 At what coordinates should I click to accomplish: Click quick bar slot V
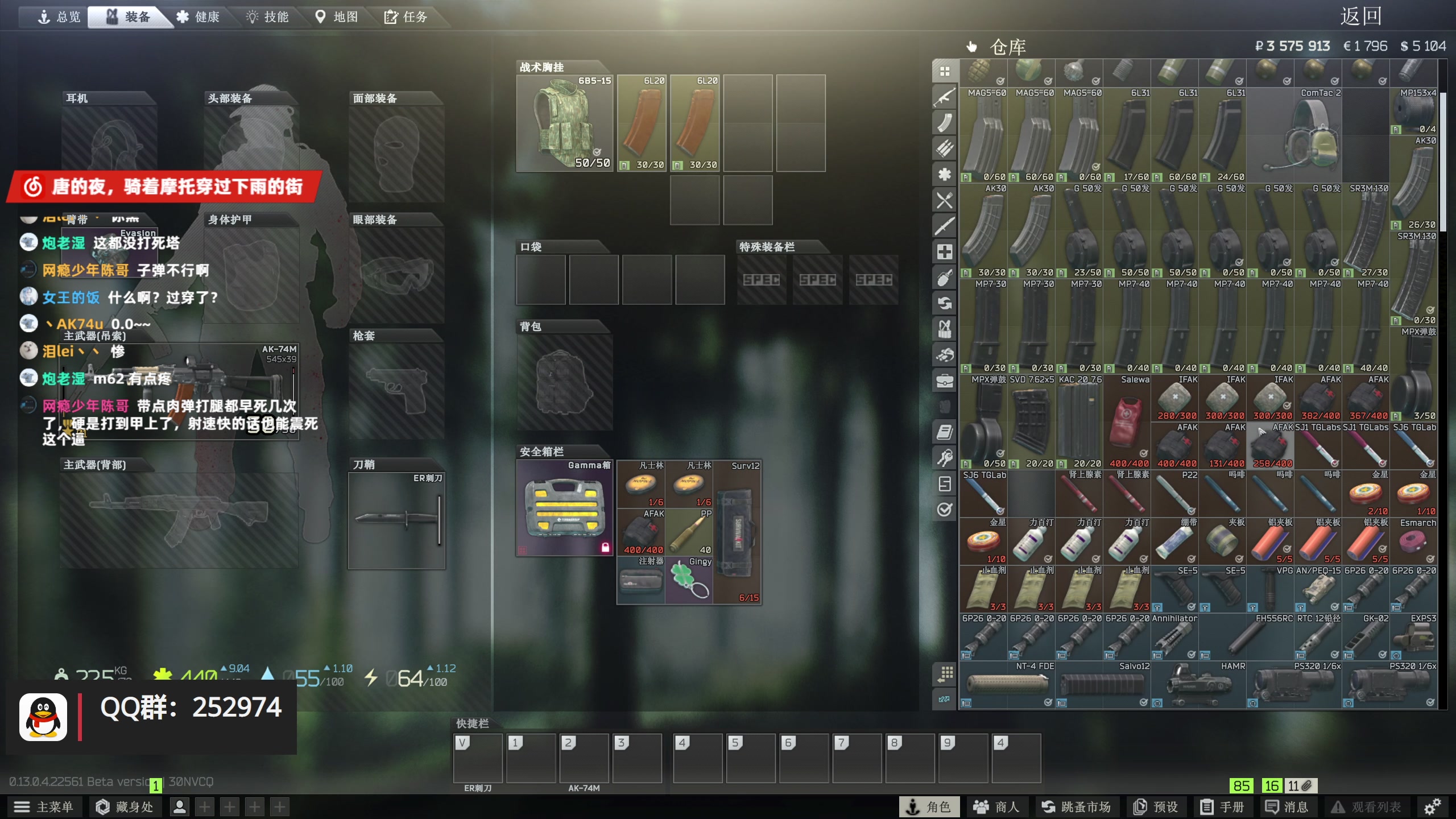click(x=478, y=759)
